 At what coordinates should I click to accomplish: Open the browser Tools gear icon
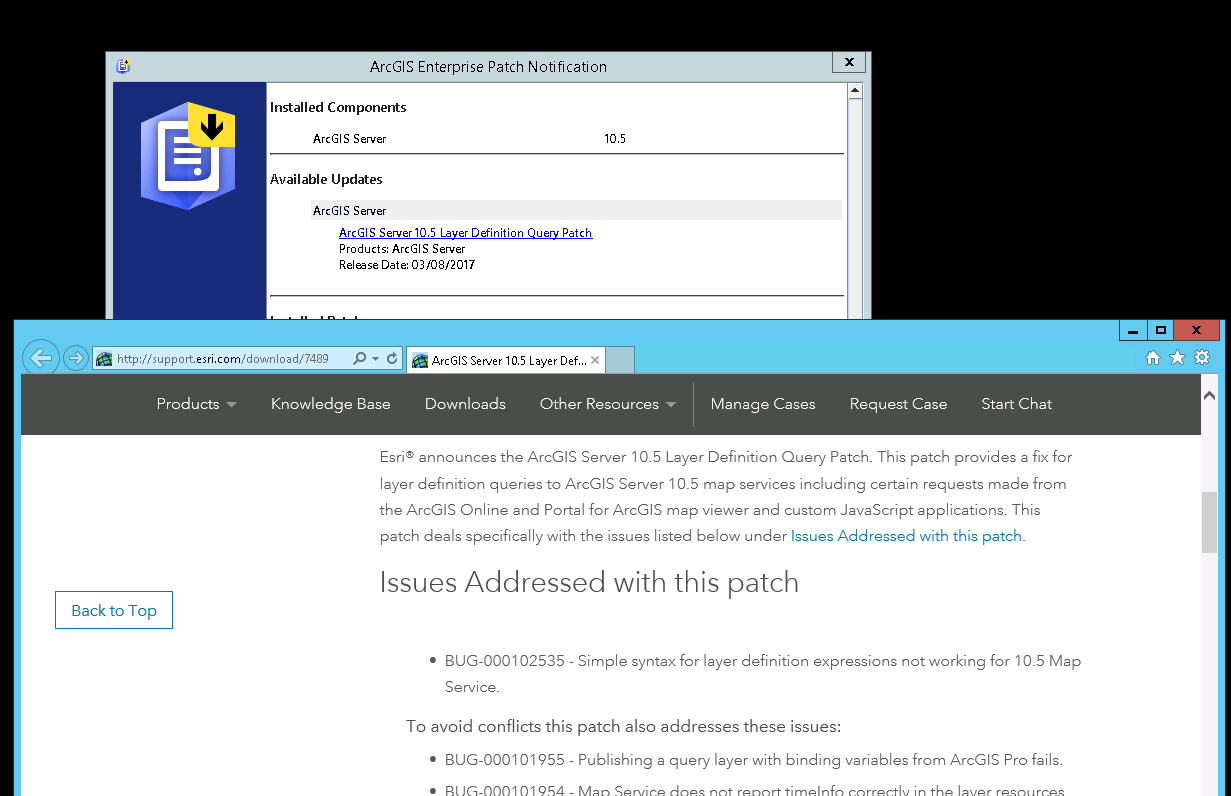[1202, 358]
